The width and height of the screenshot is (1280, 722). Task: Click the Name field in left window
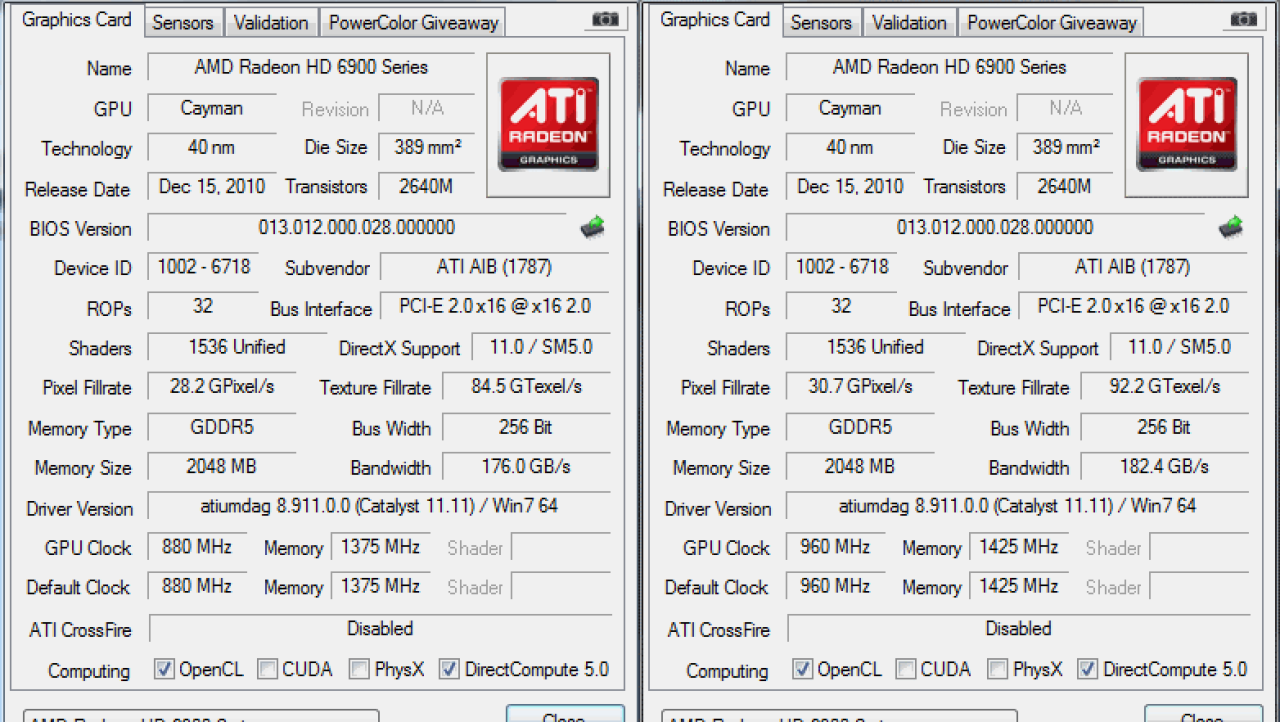(x=311, y=67)
